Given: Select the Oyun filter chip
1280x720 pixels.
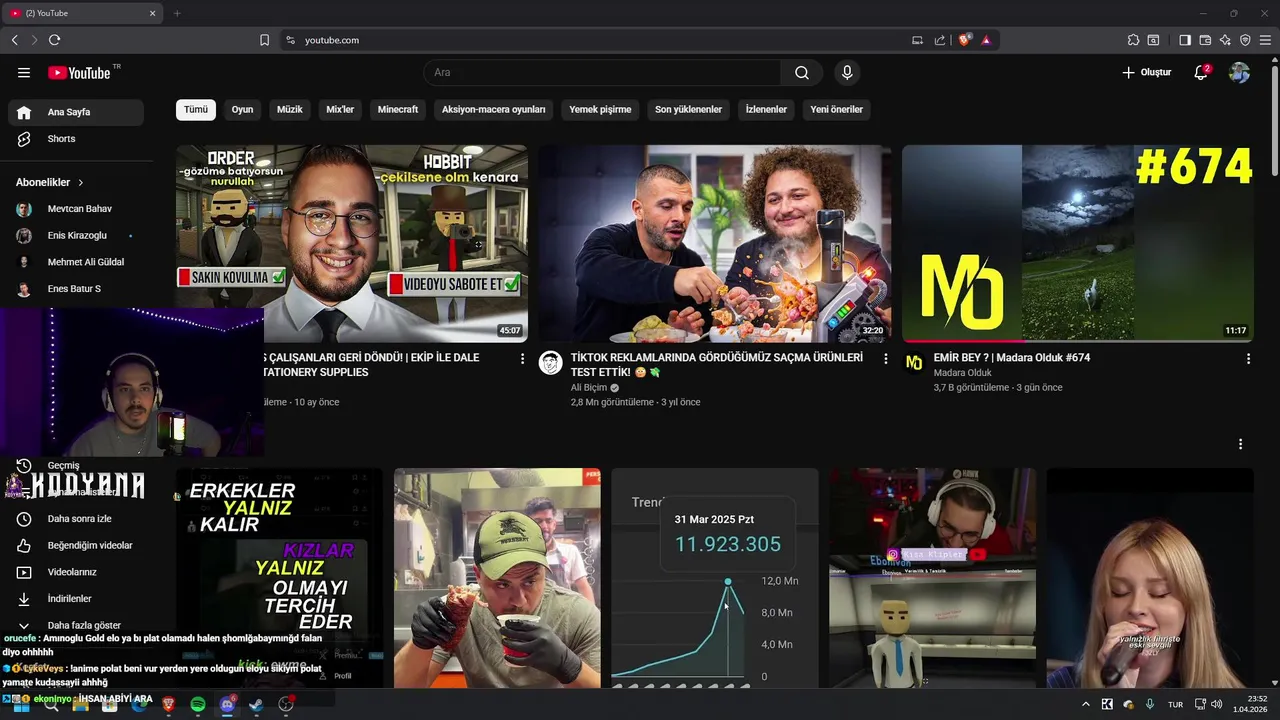Looking at the screenshot, I should pyautogui.click(x=243, y=109).
